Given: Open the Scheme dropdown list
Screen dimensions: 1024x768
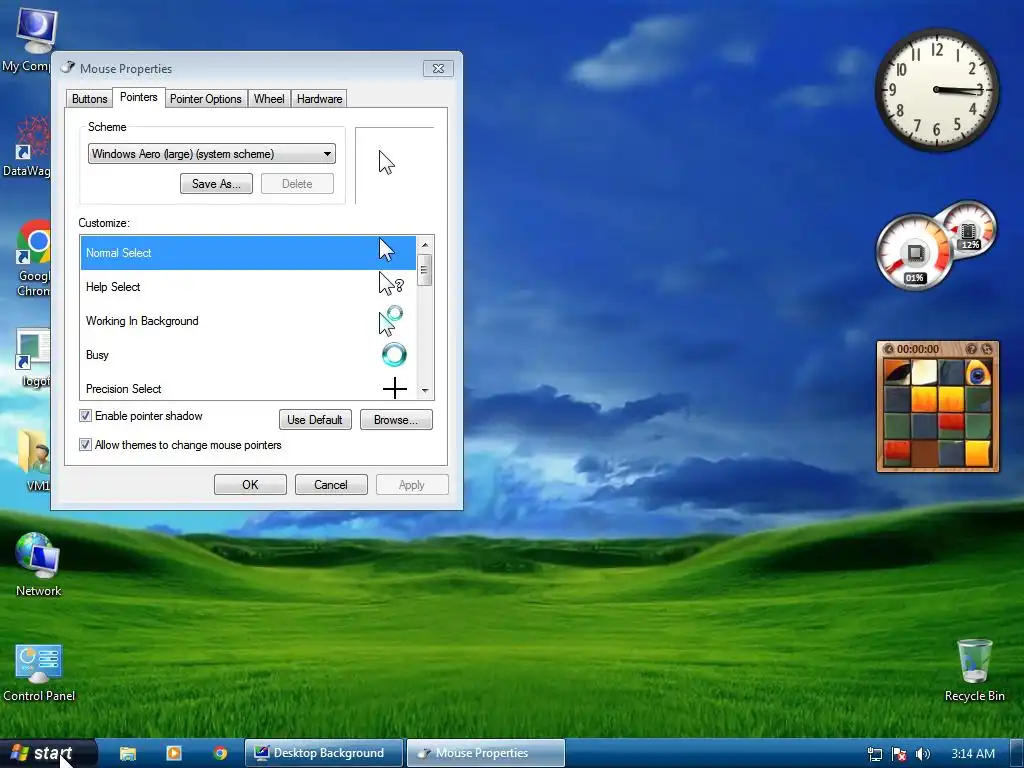Looking at the screenshot, I should 212,154.
